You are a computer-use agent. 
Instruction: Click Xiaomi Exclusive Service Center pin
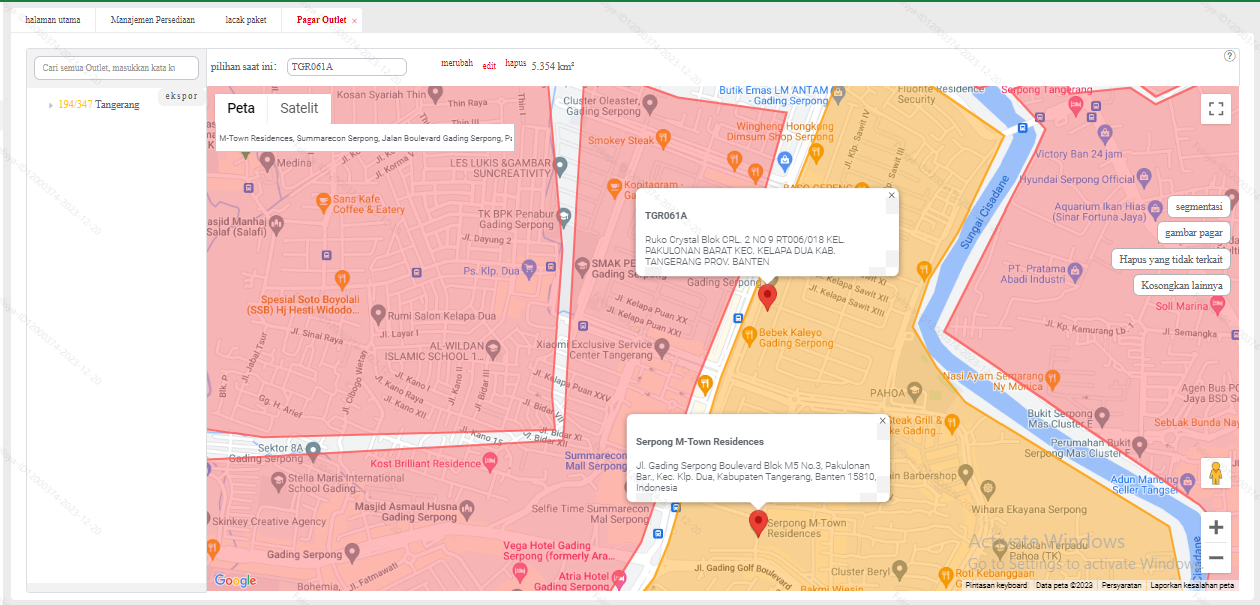point(661,347)
